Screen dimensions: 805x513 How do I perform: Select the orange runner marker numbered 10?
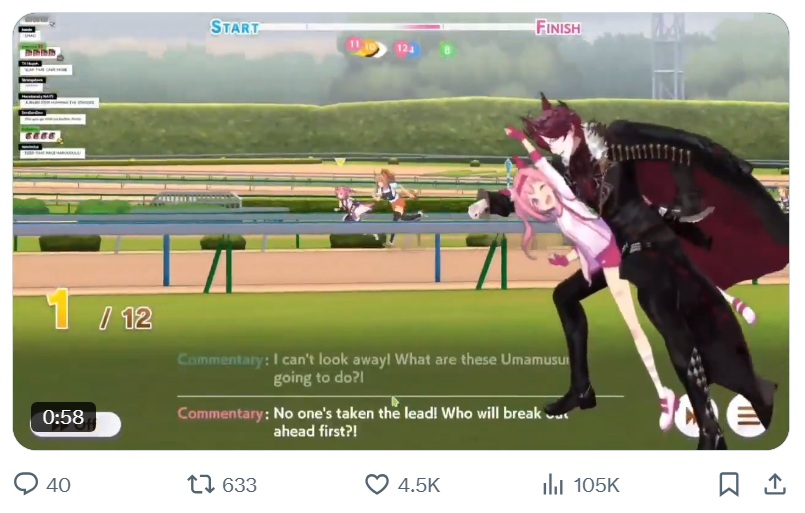click(369, 48)
